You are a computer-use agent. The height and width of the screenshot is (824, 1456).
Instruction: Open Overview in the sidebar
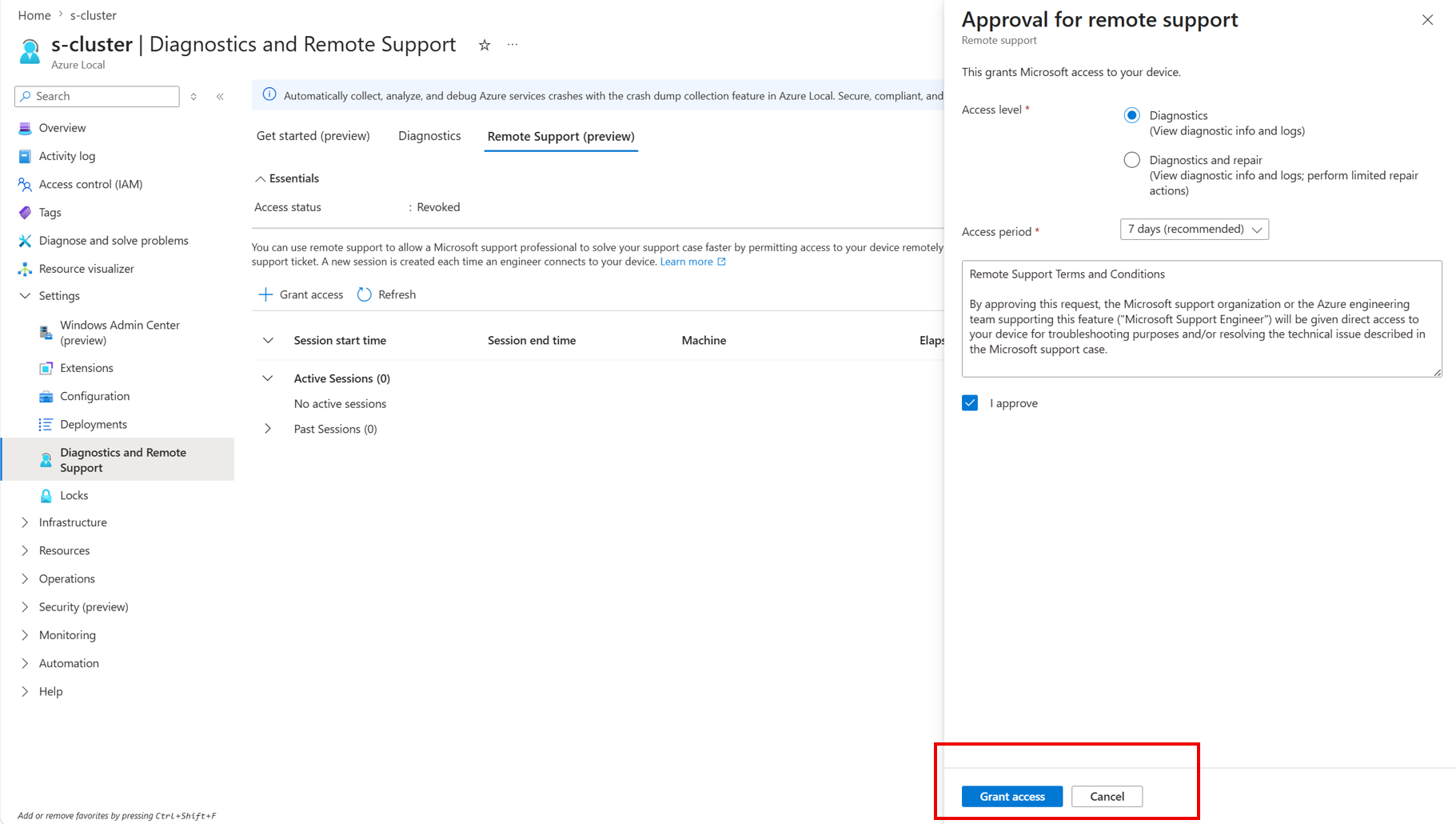62,128
